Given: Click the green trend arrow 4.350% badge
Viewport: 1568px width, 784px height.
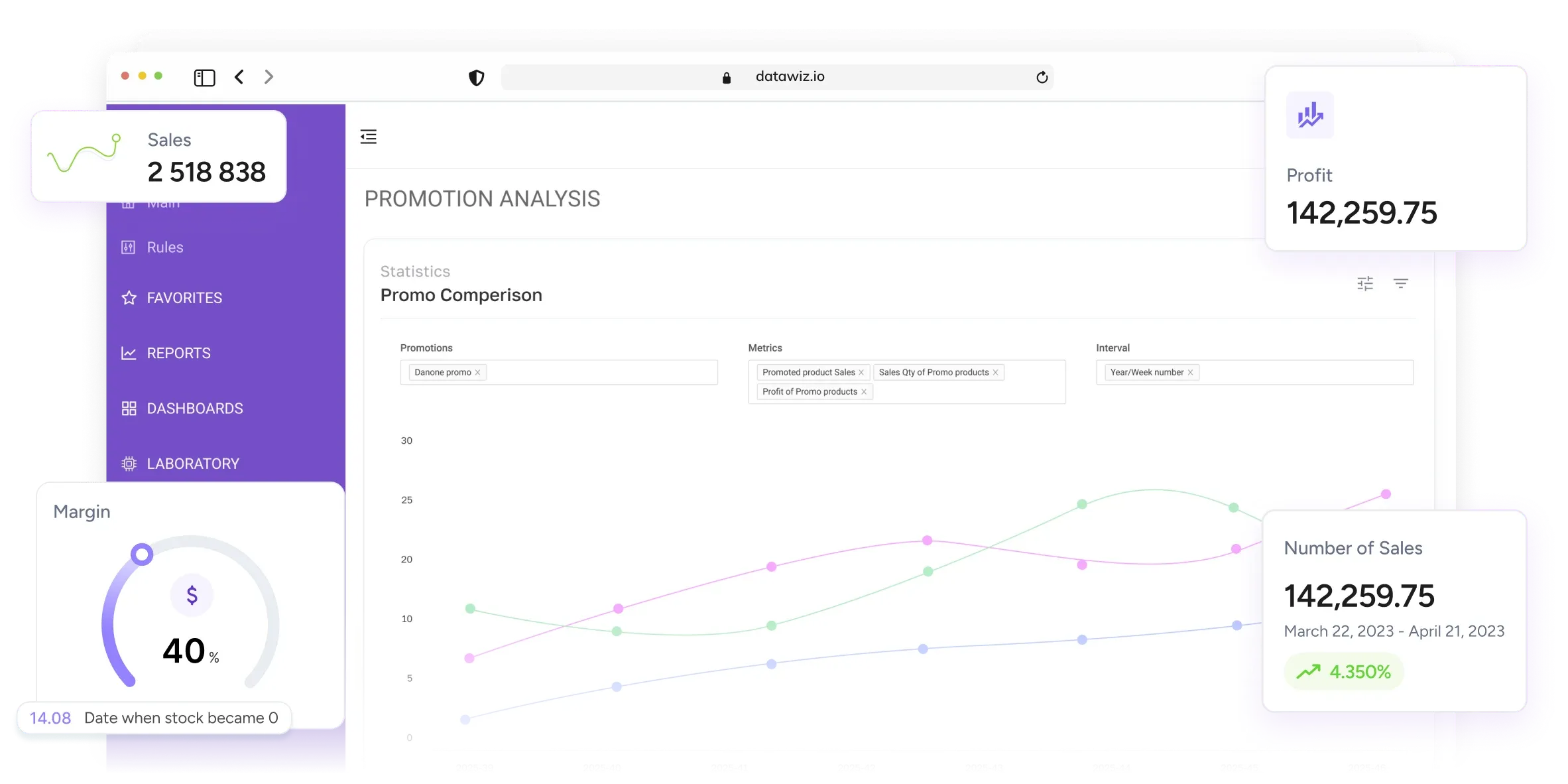Looking at the screenshot, I should tap(1344, 672).
